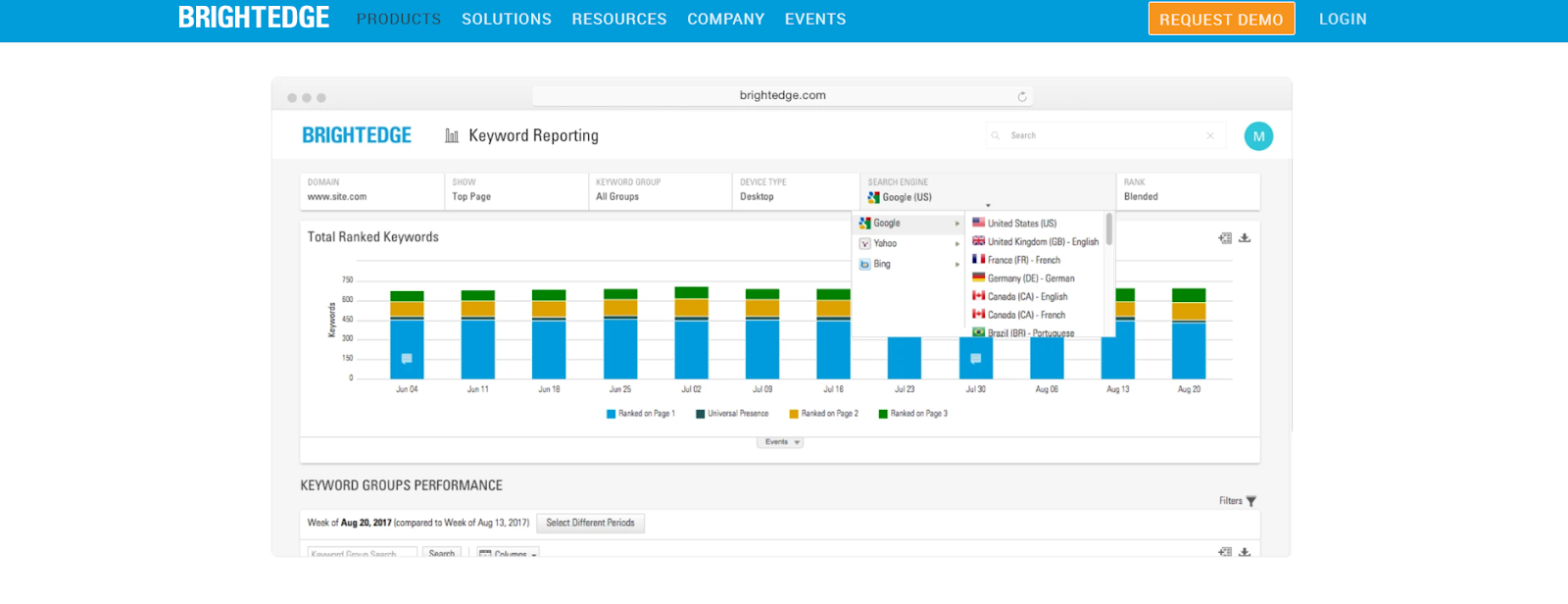Toggle the Universal Presence legend swatch
The width and height of the screenshot is (1568, 604).
coord(701,414)
